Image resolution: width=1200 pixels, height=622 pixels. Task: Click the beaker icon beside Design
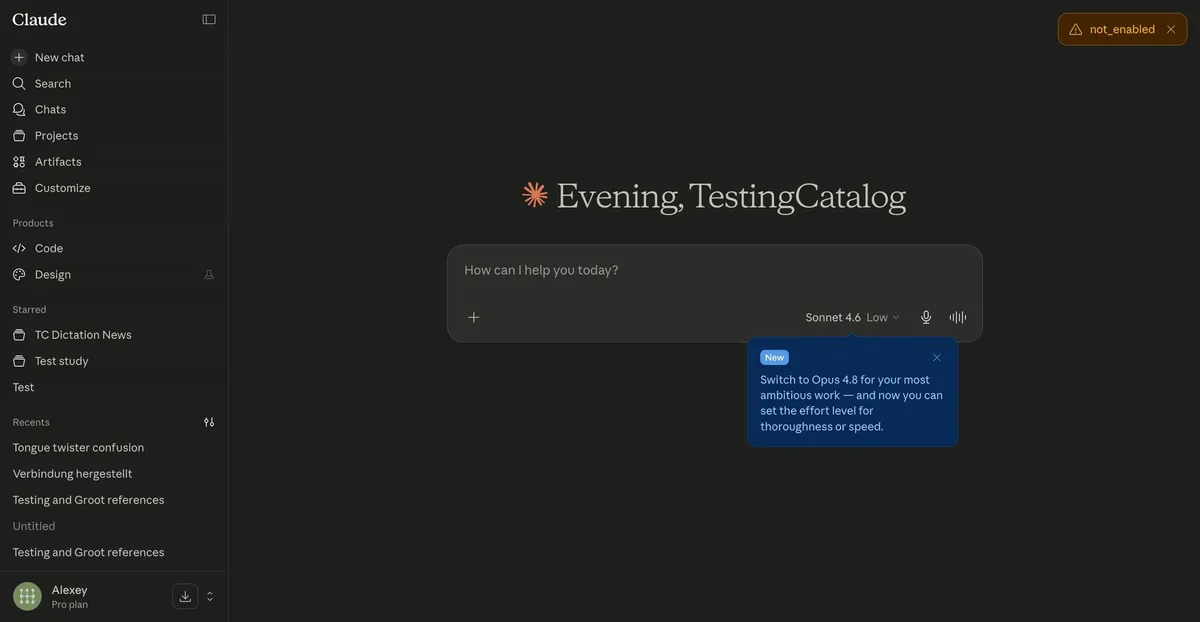click(x=209, y=274)
